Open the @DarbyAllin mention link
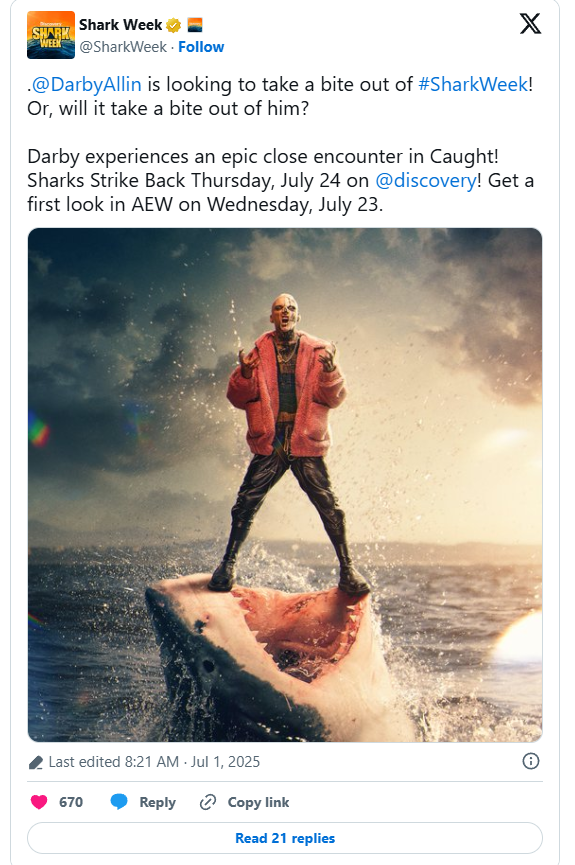575x865 pixels. click(x=86, y=84)
